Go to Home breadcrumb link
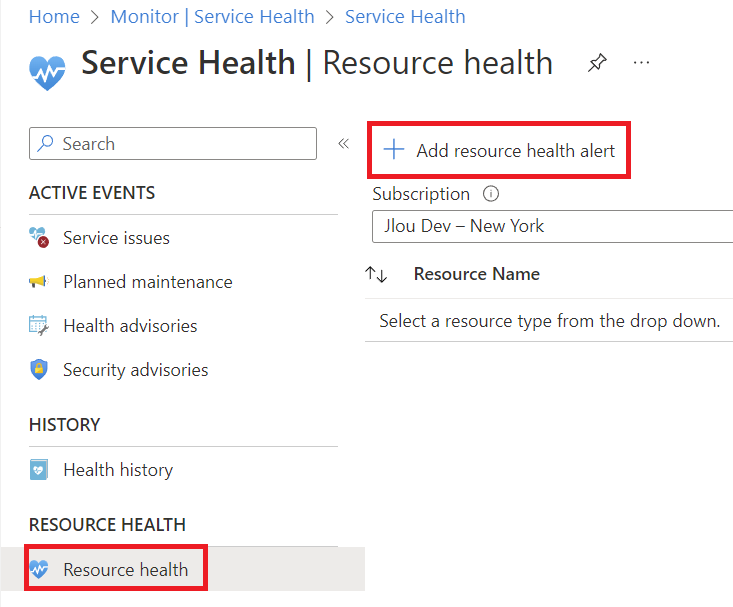The height and width of the screenshot is (607, 733). coord(54,17)
